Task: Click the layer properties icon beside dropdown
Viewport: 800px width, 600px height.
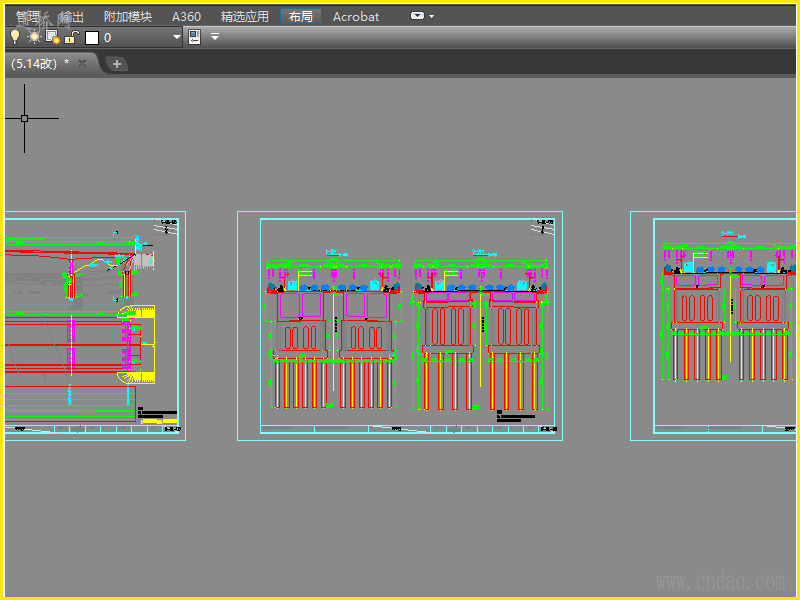Action: point(194,37)
